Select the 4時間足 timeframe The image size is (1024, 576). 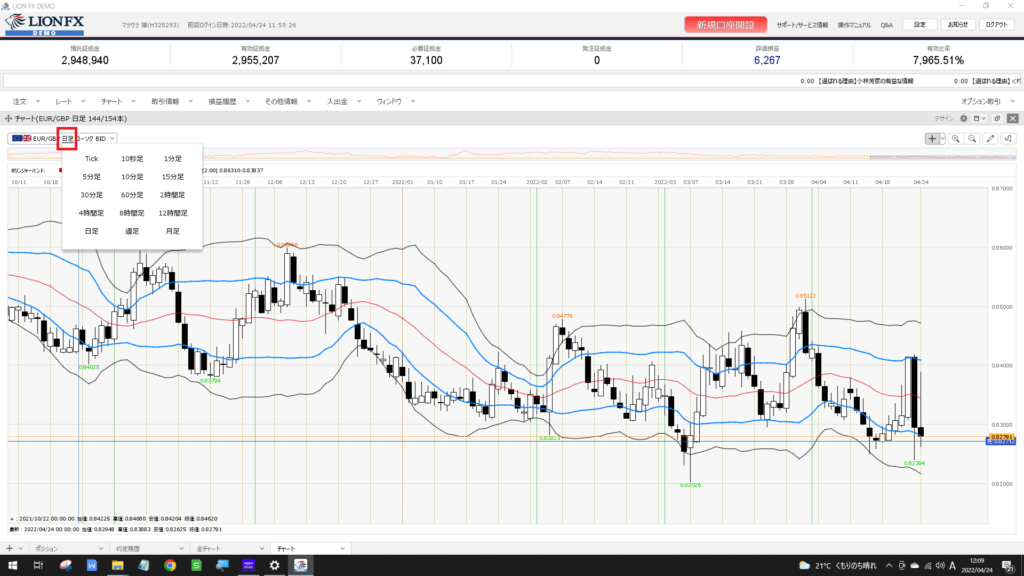pyautogui.click(x=91, y=213)
